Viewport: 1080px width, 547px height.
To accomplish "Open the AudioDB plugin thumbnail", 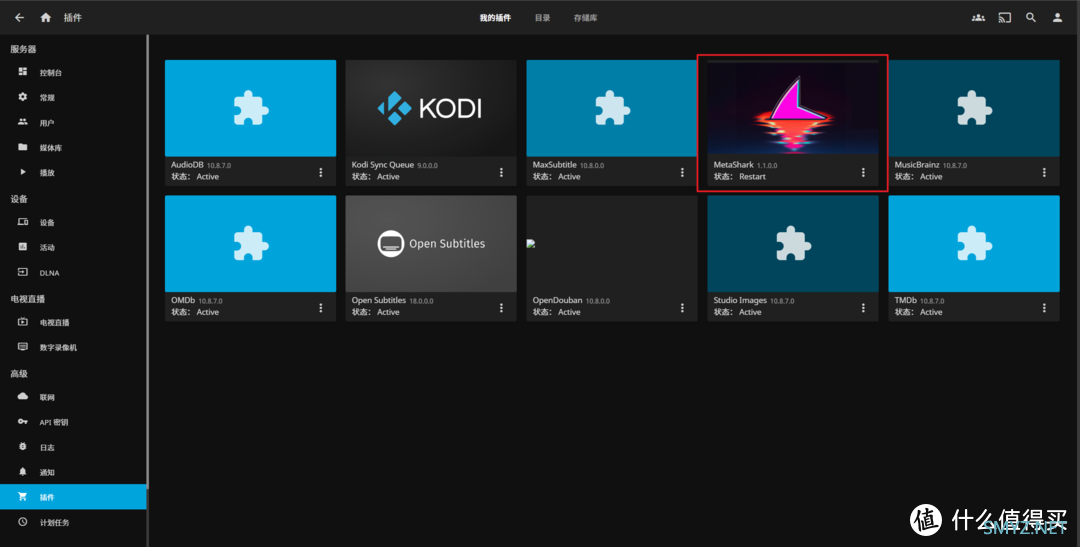I will click(x=251, y=108).
